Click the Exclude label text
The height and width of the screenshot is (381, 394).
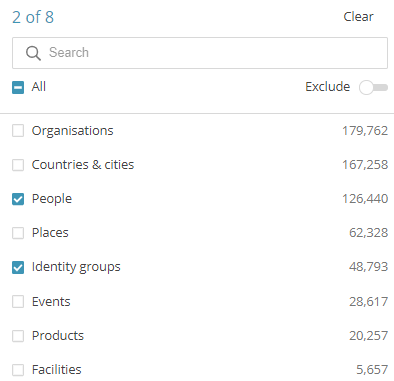point(328,87)
